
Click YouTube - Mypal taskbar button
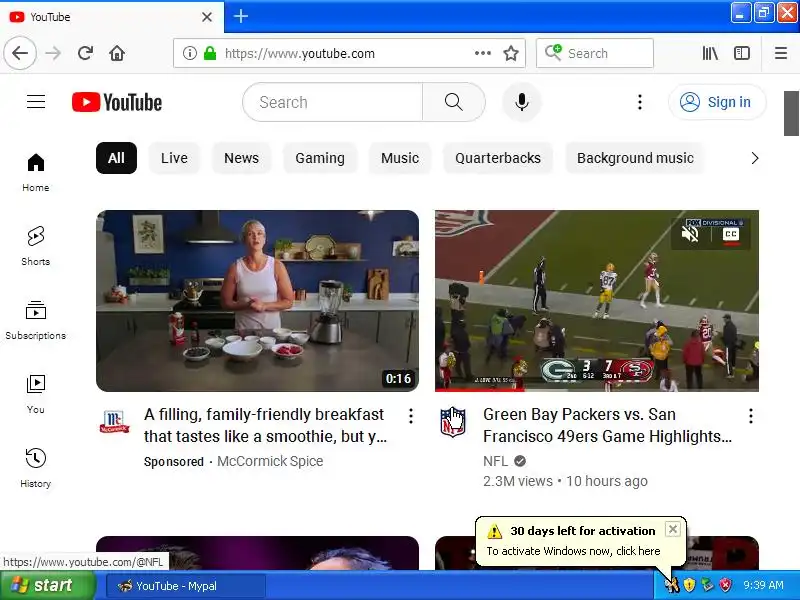186,586
